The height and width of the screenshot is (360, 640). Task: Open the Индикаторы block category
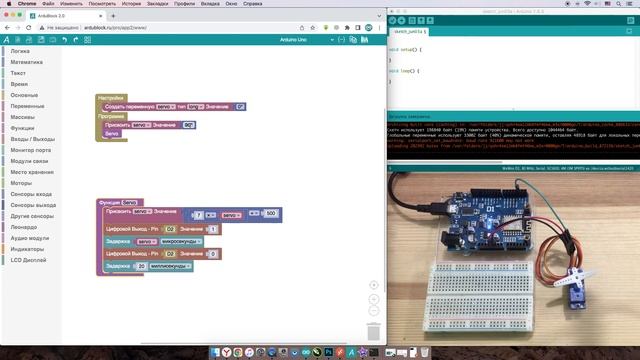coord(27,249)
